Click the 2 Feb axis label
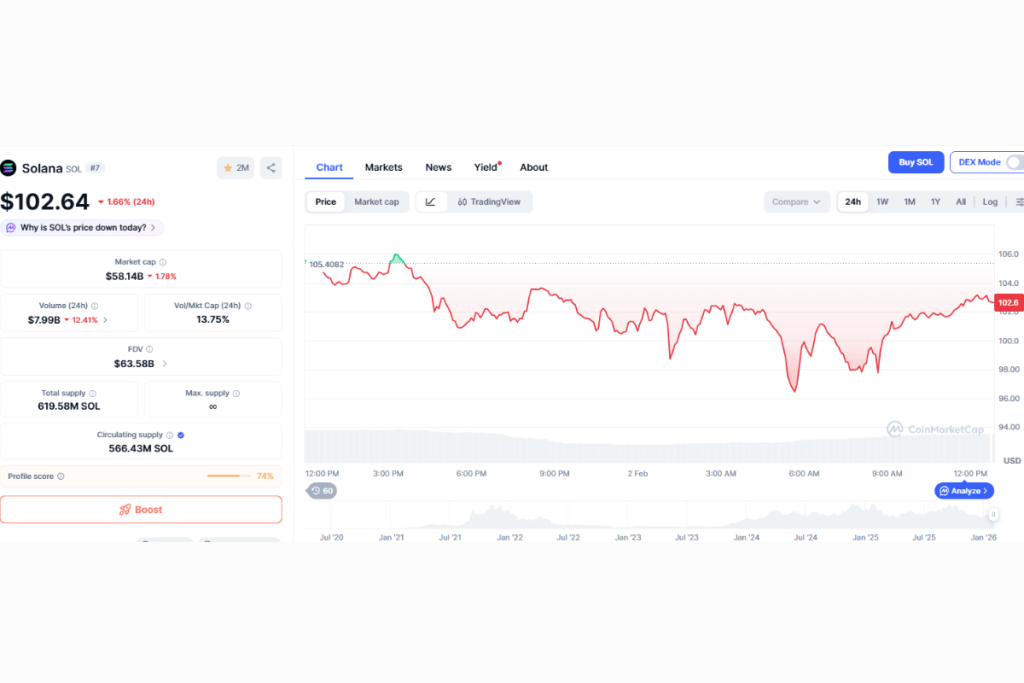 (637, 473)
